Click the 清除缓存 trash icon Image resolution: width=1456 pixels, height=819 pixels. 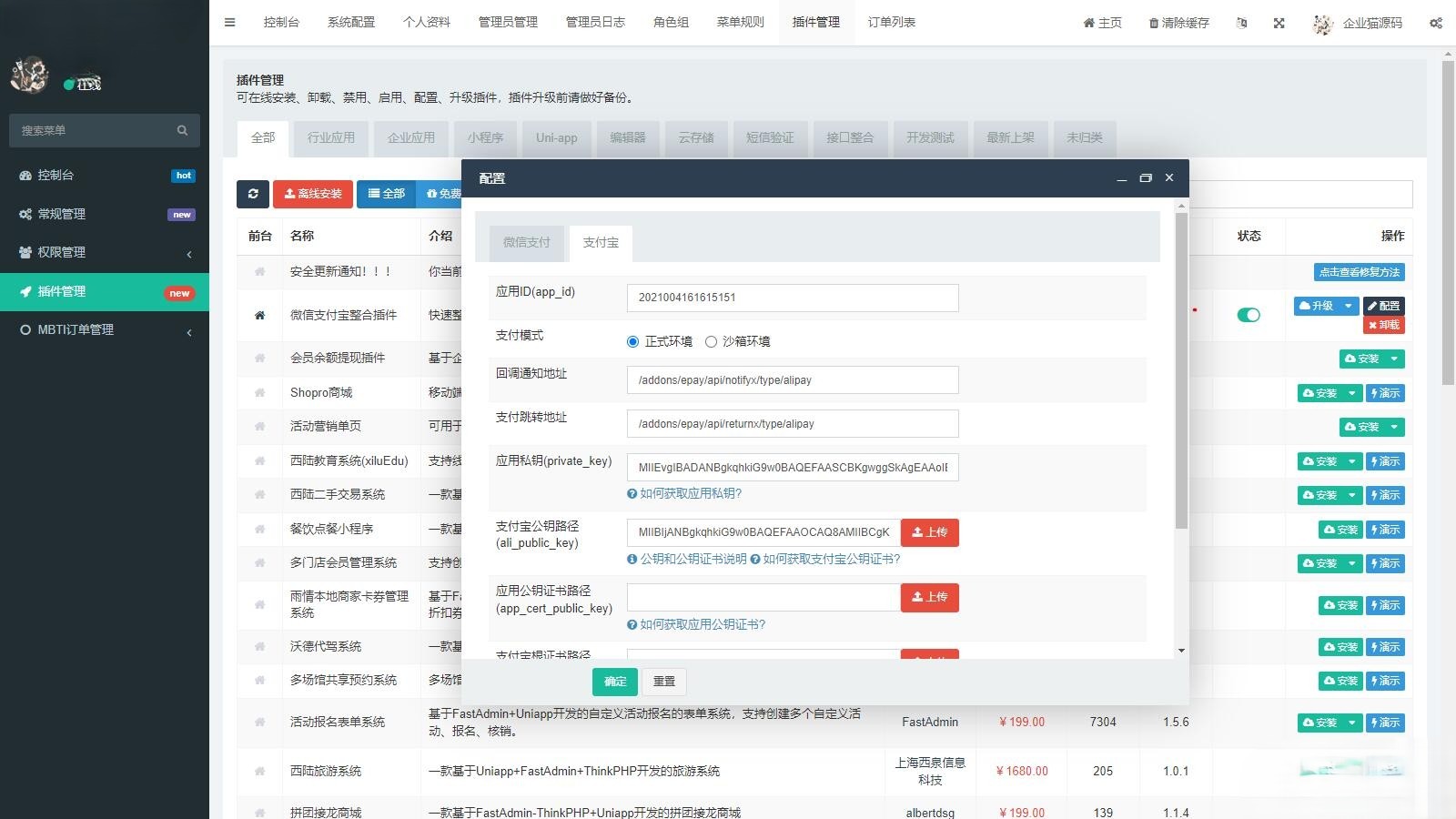point(1154,23)
